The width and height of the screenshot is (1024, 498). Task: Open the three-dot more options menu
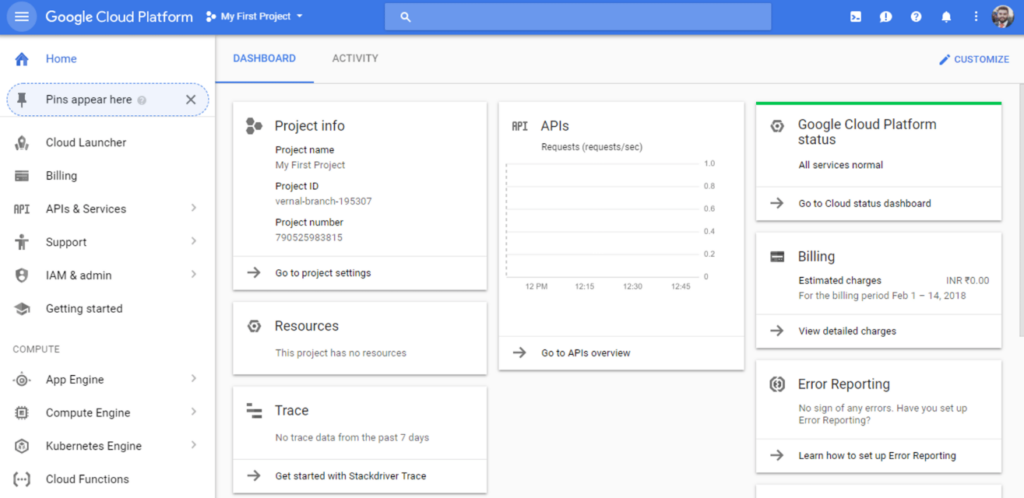point(976,17)
